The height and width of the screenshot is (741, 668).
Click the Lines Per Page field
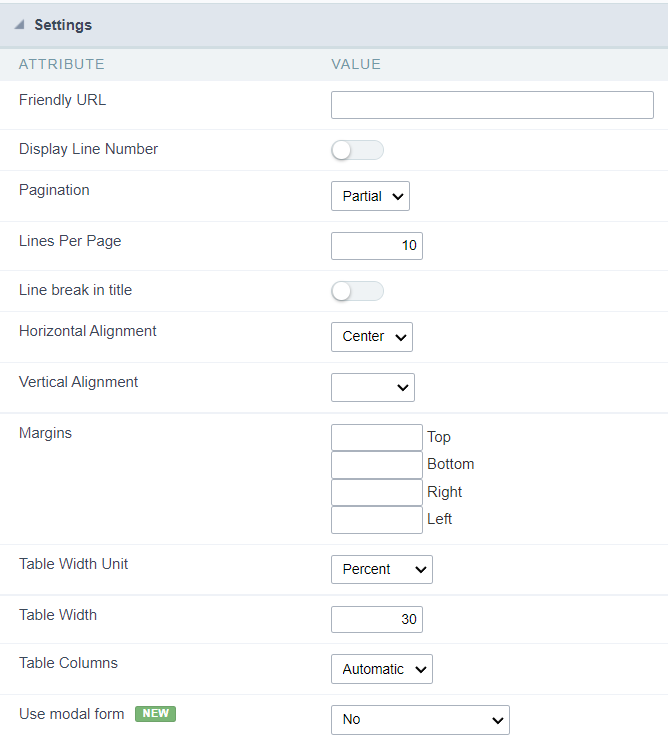click(x=376, y=245)
